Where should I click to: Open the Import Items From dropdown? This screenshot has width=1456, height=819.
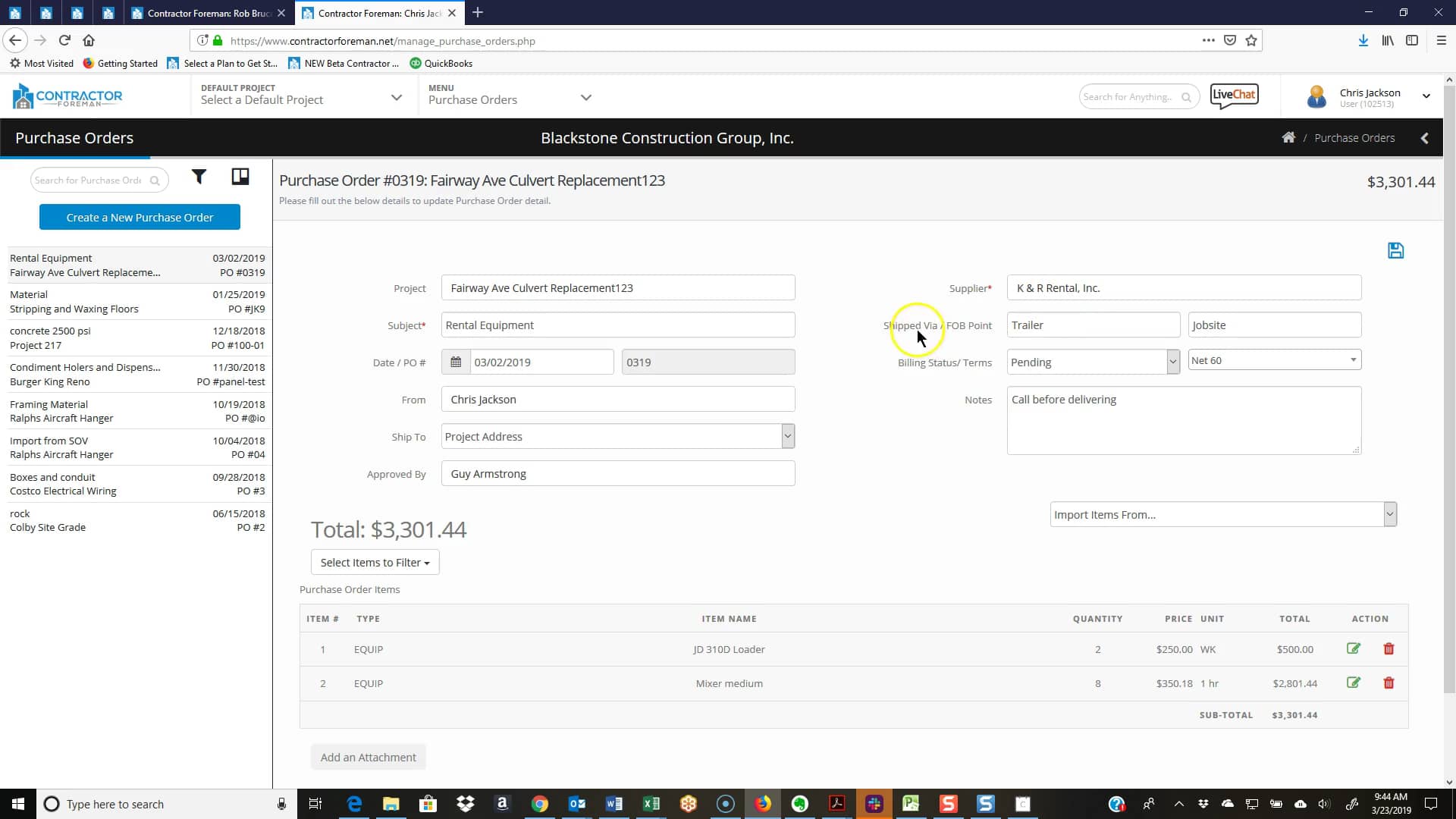(1389, 514)
